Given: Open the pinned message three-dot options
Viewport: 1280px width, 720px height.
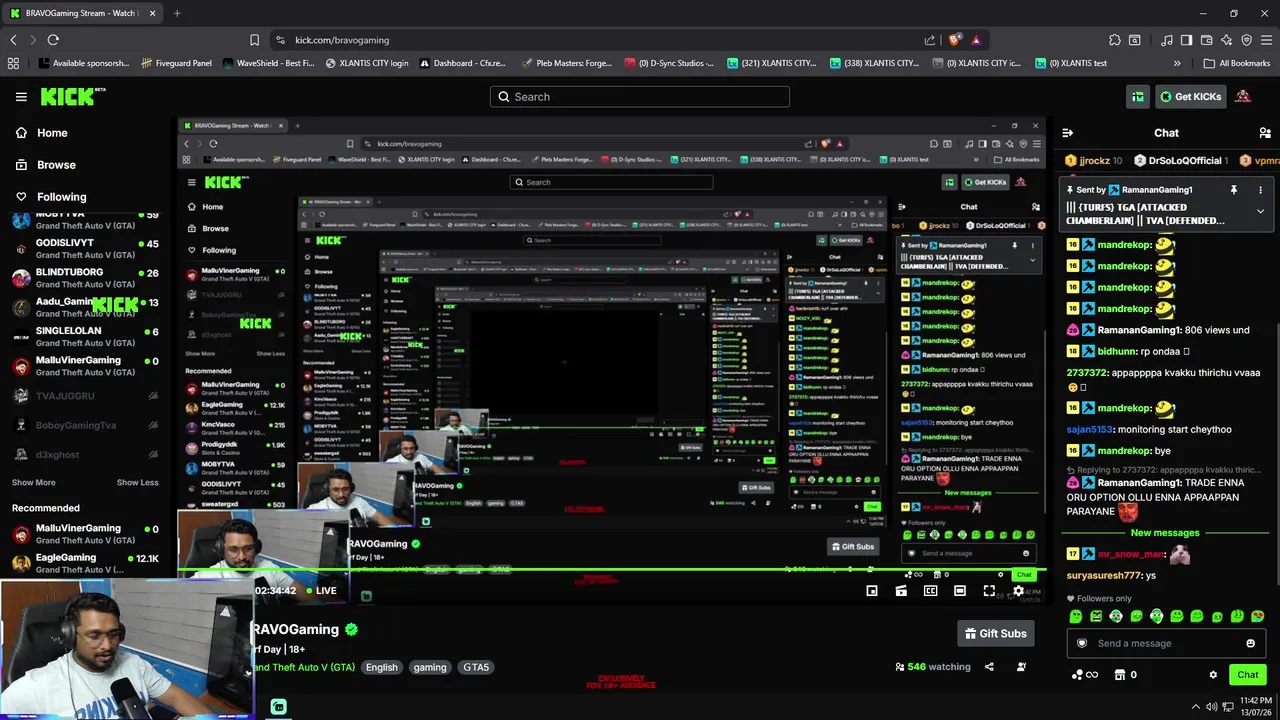Looking at the screenshot, I should (1260, 190).
